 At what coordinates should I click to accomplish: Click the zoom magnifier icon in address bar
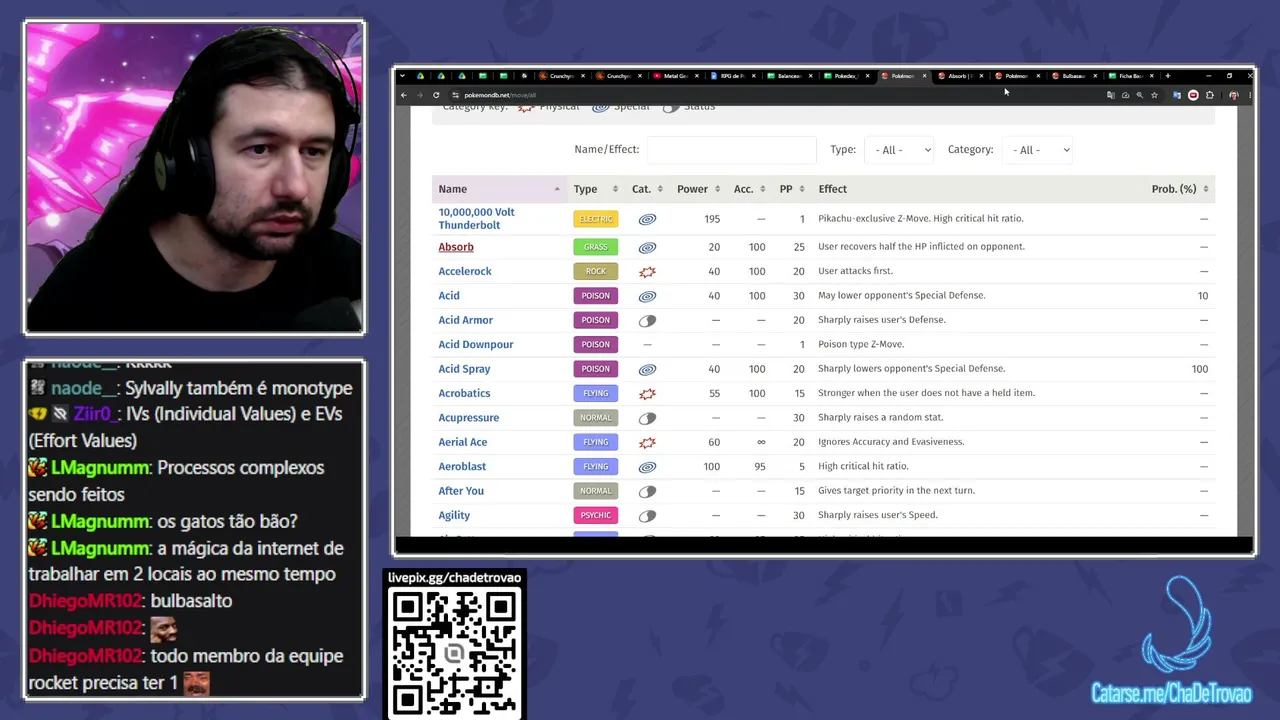pos(1140,95)
